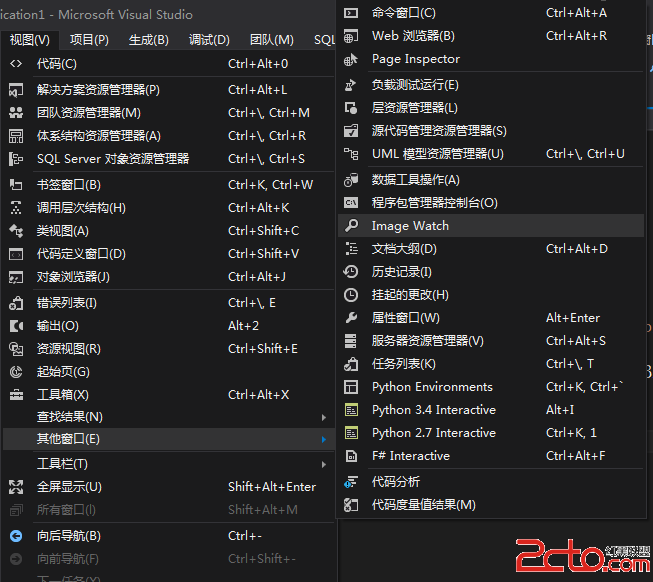This screenshot has width=653, height=582.
Task: Expand the 工具栏(T) submenu arrow
Action: click(324, 464)
